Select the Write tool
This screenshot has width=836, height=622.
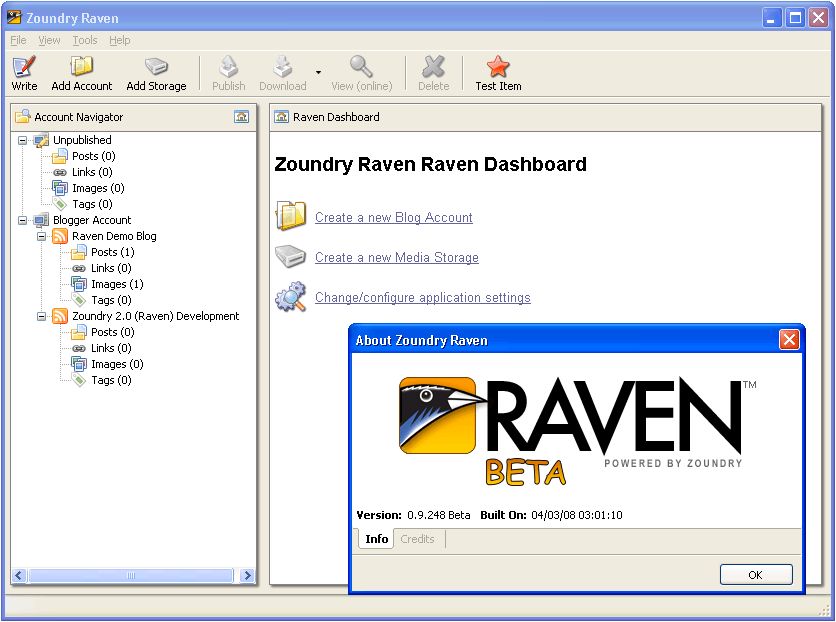[x=23, y=65]
